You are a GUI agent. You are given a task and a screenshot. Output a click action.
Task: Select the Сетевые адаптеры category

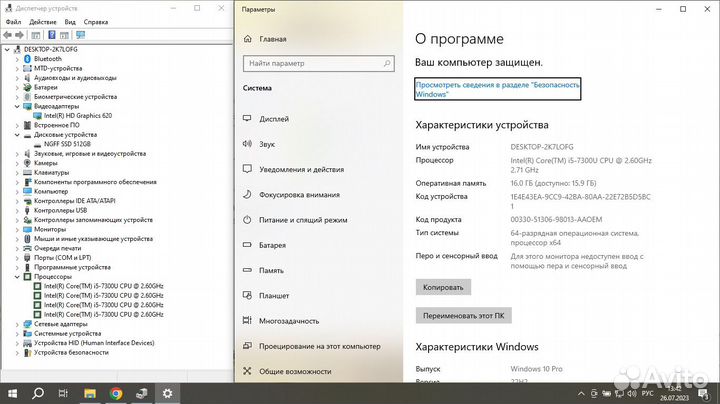tap(60, 324)
